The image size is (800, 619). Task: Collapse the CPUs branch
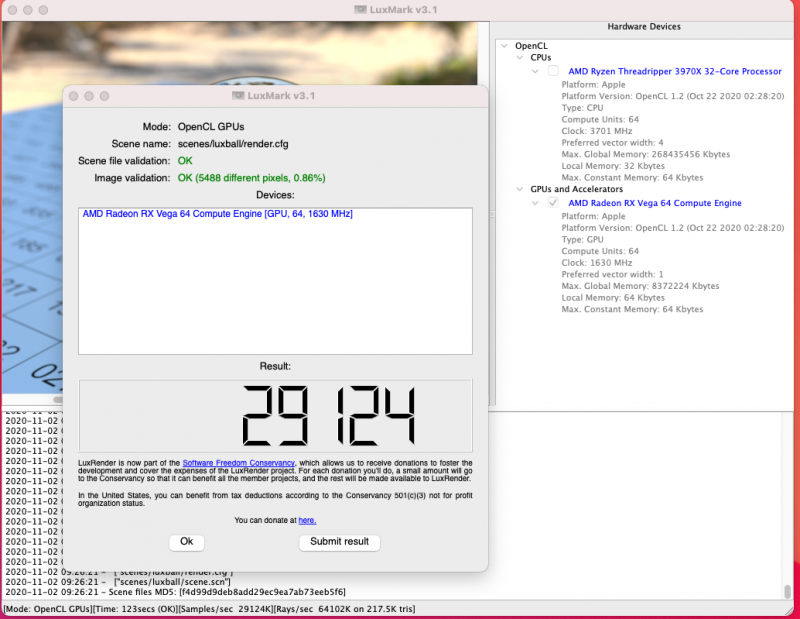click(519, 57)
